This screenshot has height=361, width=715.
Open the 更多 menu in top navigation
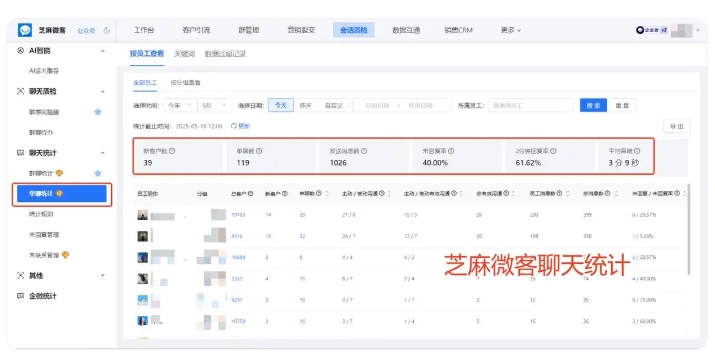[510, 30]
